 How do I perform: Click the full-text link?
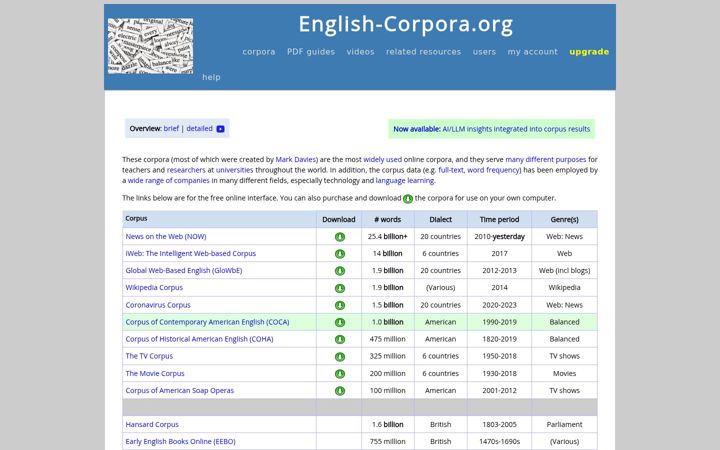(451, 170)
